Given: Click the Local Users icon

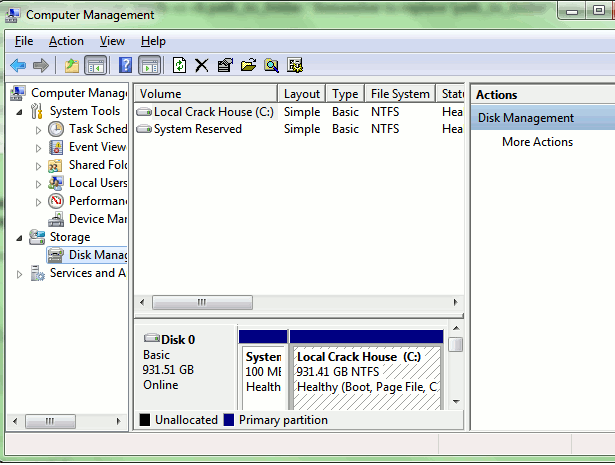Looking at the screenshot, I should [x=55, y=183].
